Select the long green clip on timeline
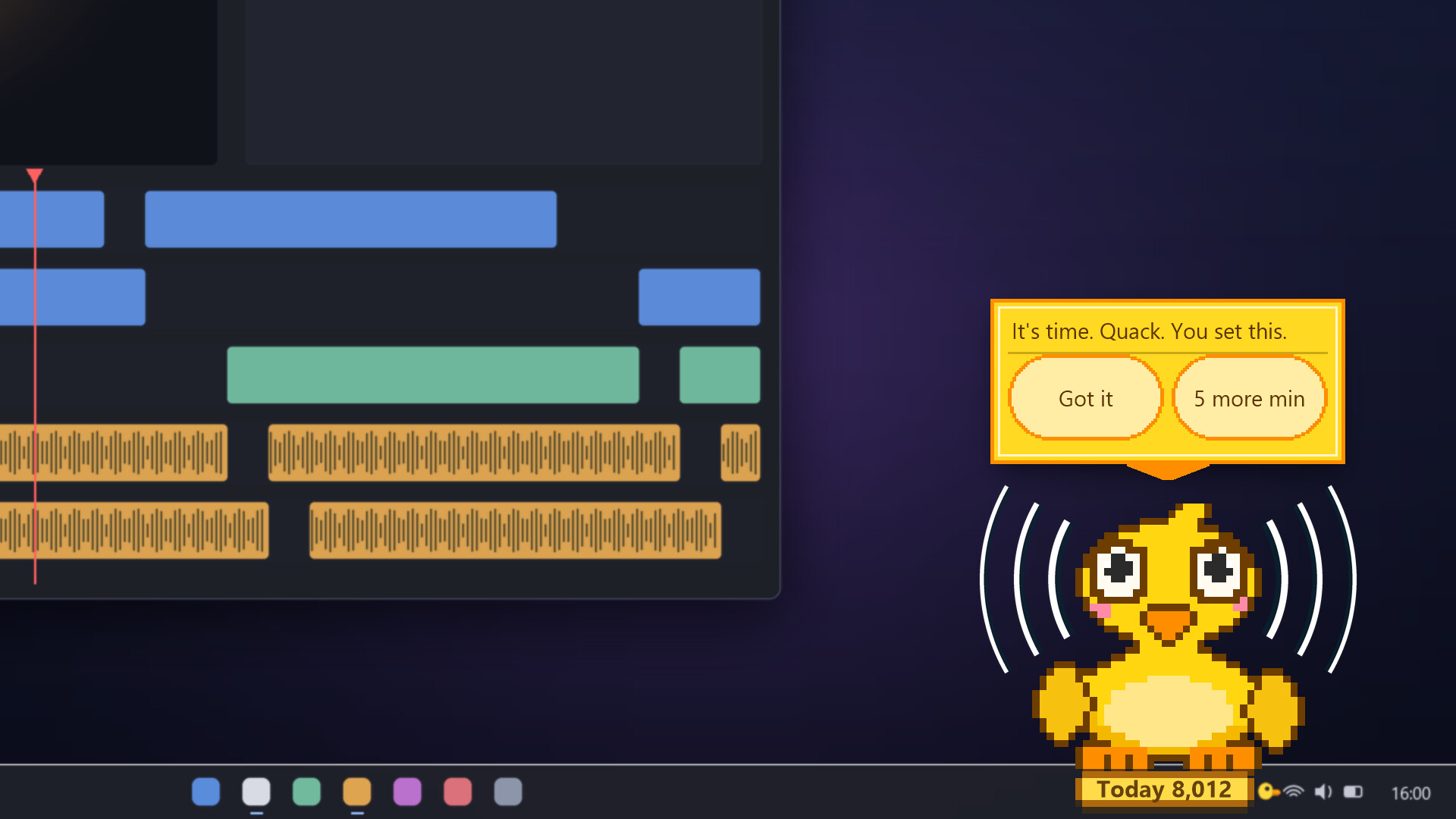 pyautogui.click(x=433, y=375)
